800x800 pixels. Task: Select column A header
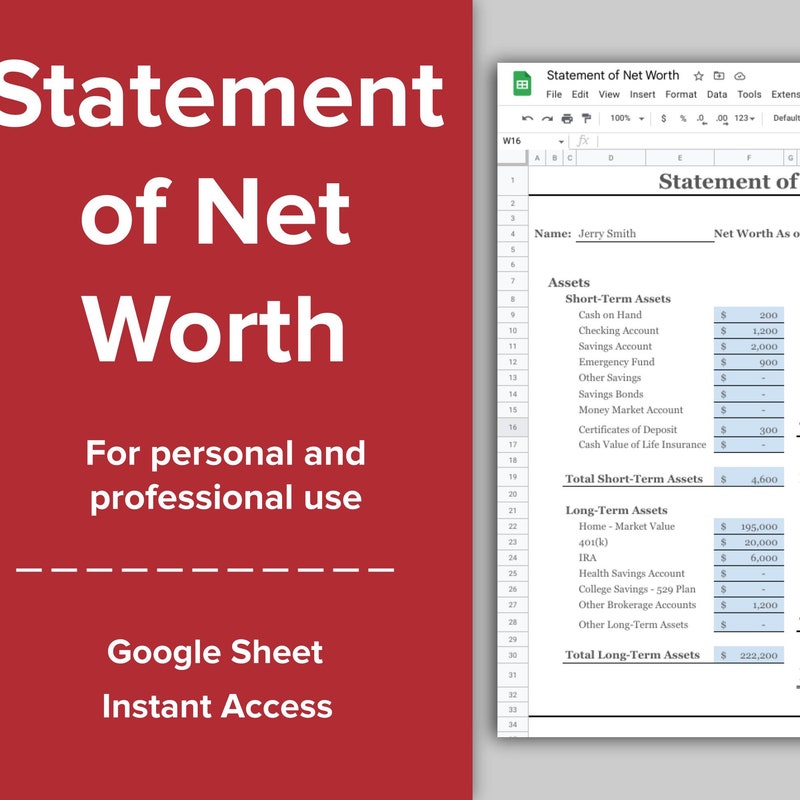pyautogui.click(x=537, y=158)
